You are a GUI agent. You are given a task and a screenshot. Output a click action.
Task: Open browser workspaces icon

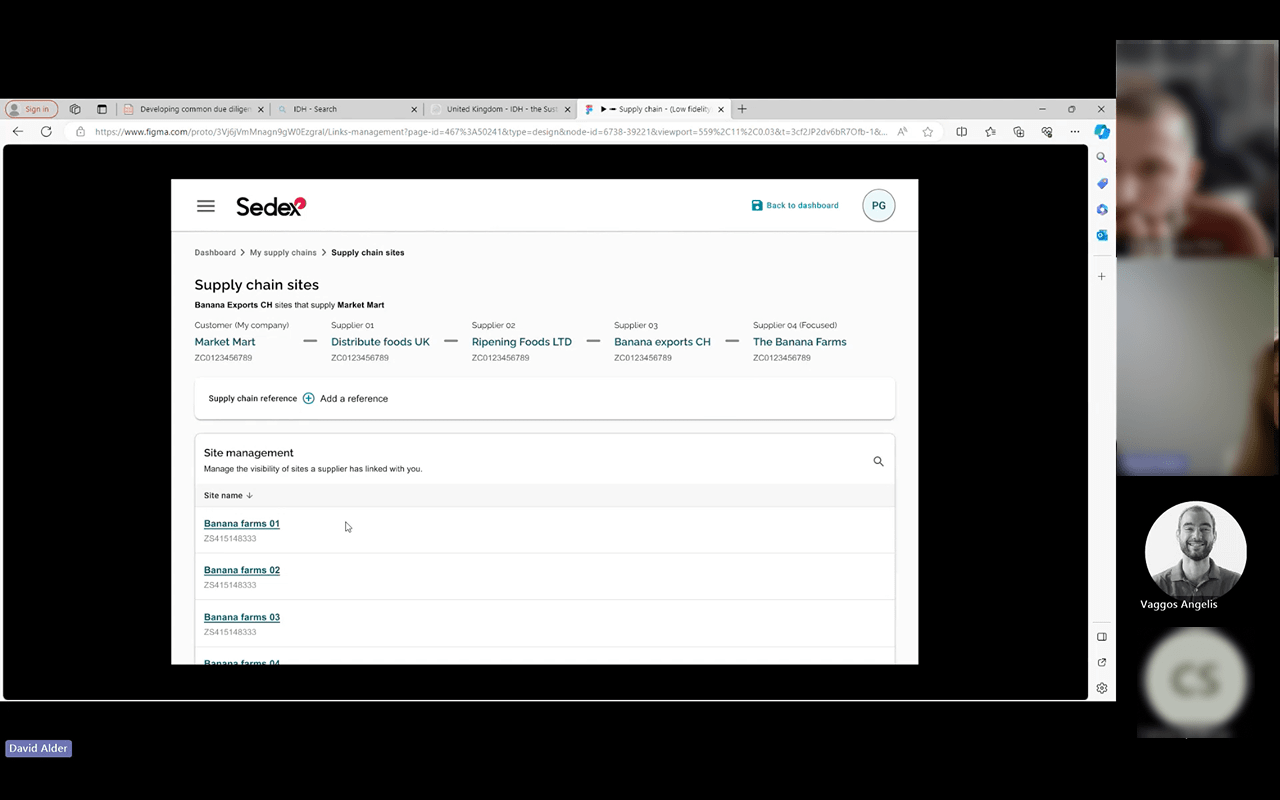(x=75, y=109)
